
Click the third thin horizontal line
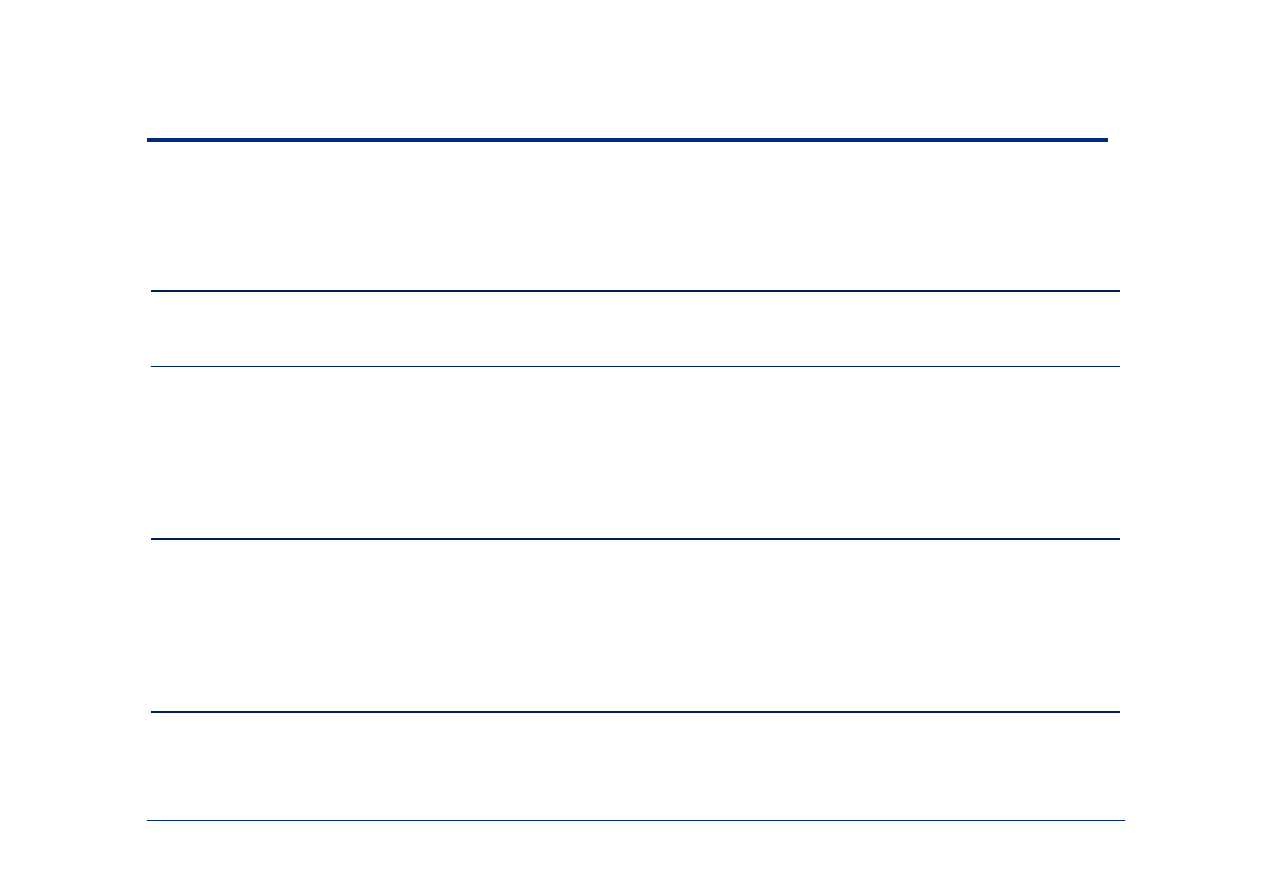635,539
